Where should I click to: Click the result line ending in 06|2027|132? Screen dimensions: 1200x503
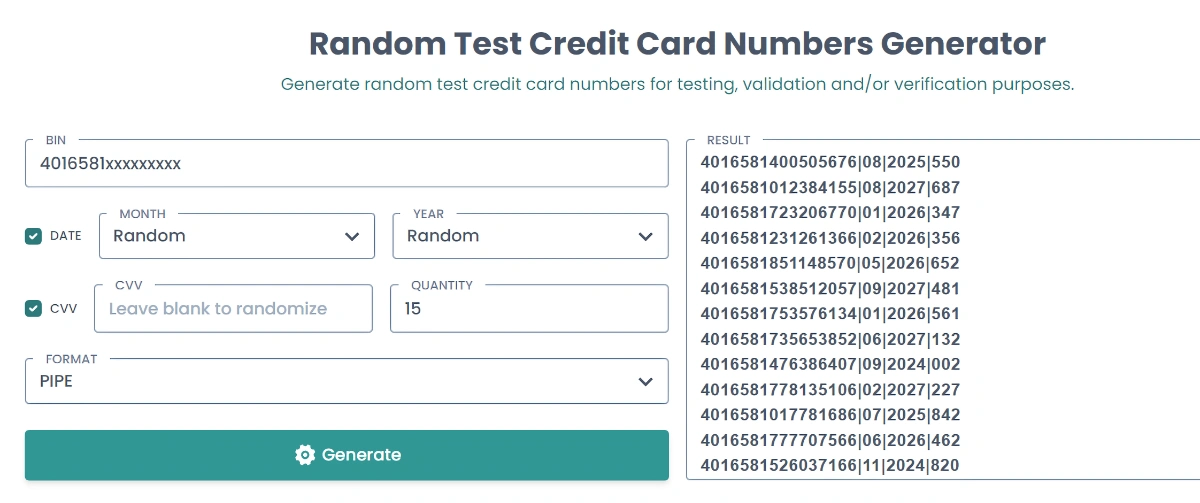830,339
